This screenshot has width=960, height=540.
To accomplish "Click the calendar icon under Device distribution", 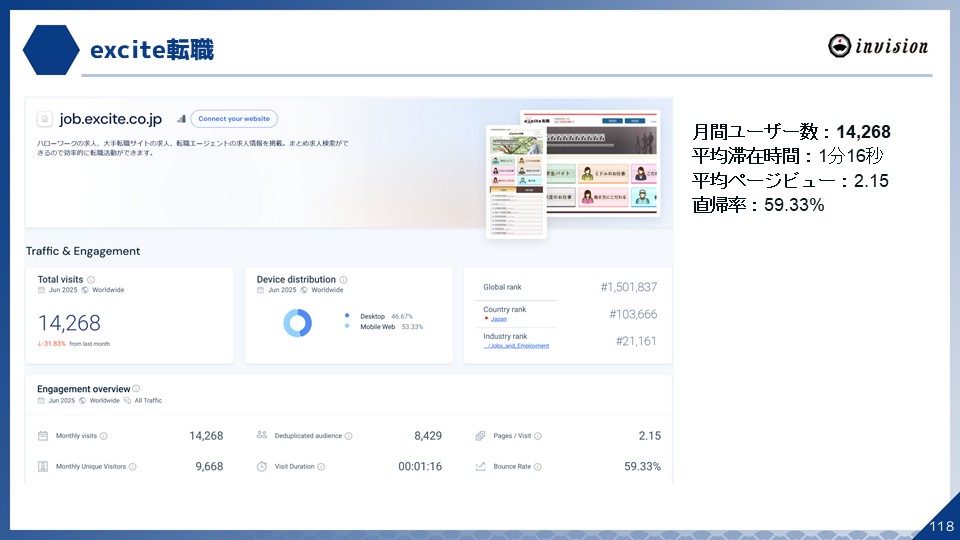I will tap(261, 290).
